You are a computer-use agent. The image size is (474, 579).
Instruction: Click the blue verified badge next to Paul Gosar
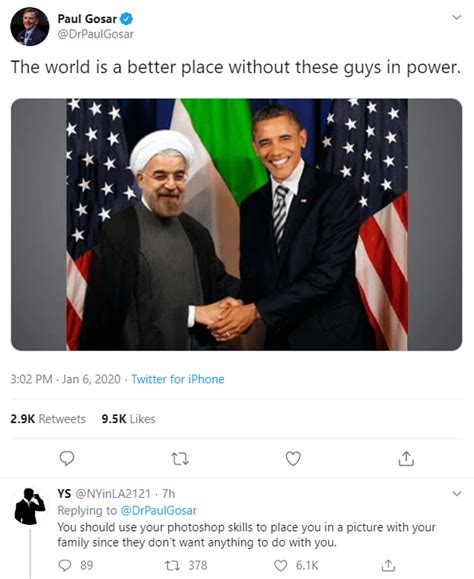tap(126, 19)
